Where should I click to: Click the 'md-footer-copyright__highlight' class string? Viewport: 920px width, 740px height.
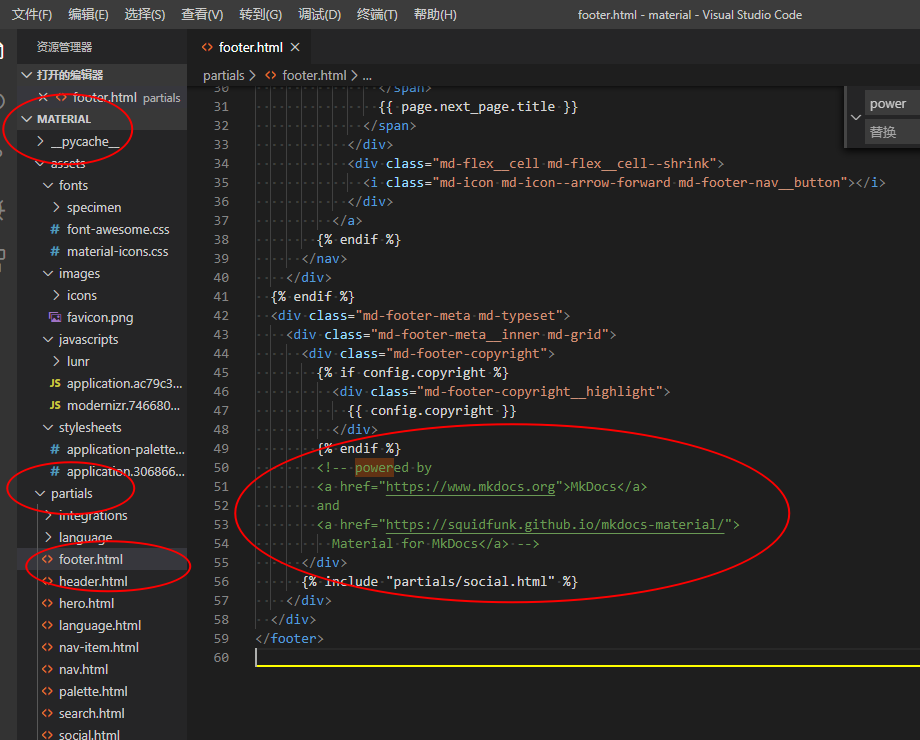(540, 391)
